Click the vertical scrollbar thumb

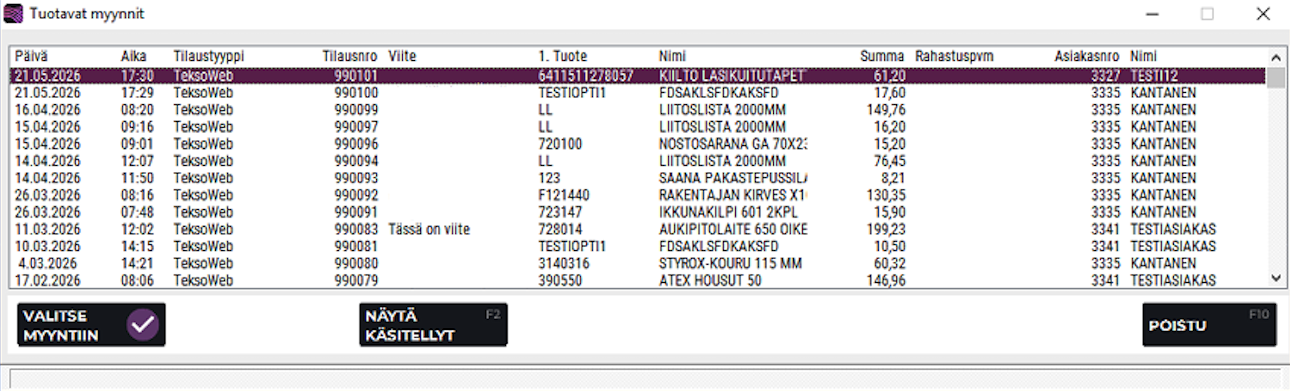[x=1275, y=78]
